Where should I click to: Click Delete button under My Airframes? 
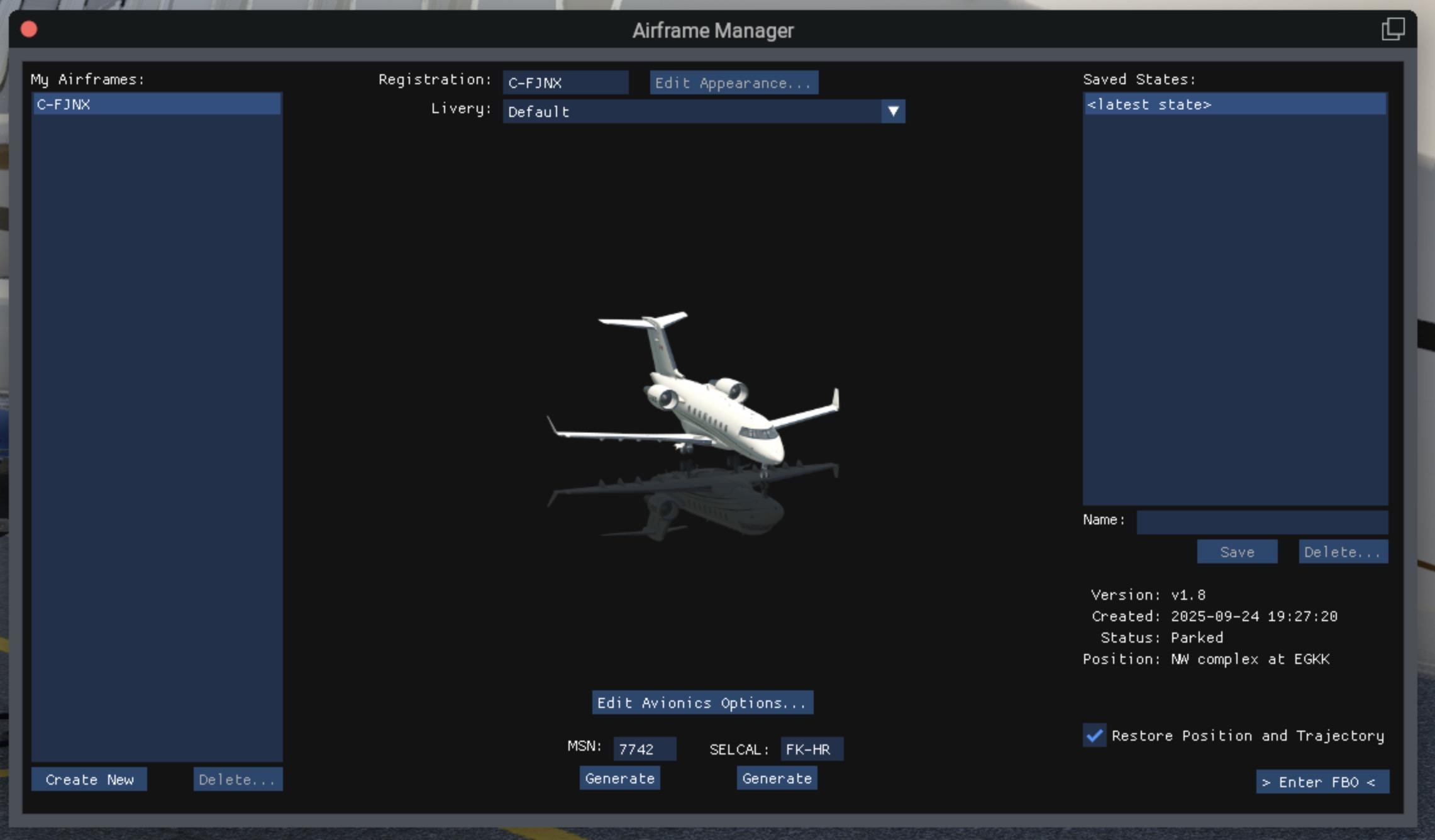[238, 780]
